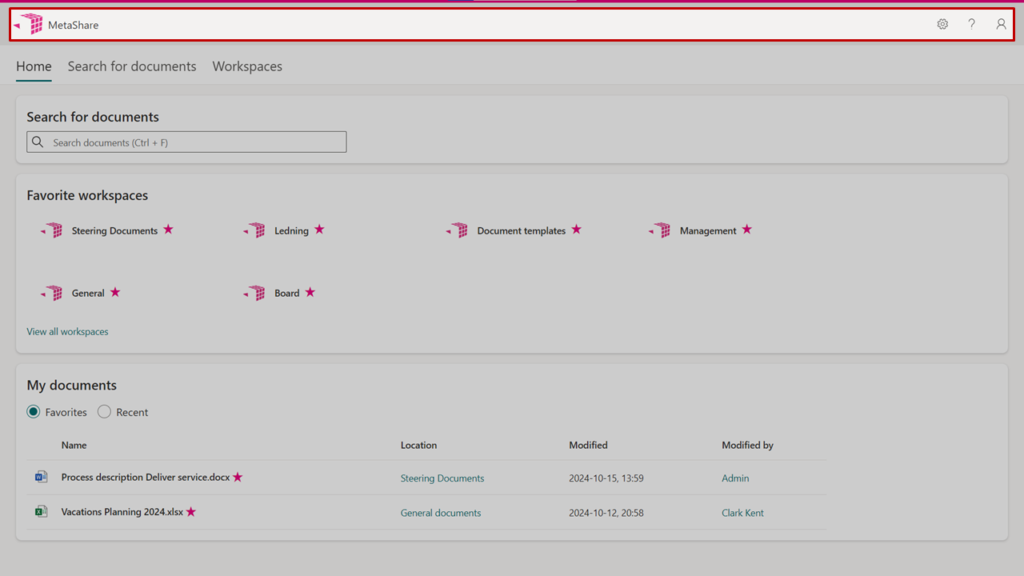Unfavorite Steering Documents workspace star
Viewport: 1024px width, 576px height.
click(168, 230)
